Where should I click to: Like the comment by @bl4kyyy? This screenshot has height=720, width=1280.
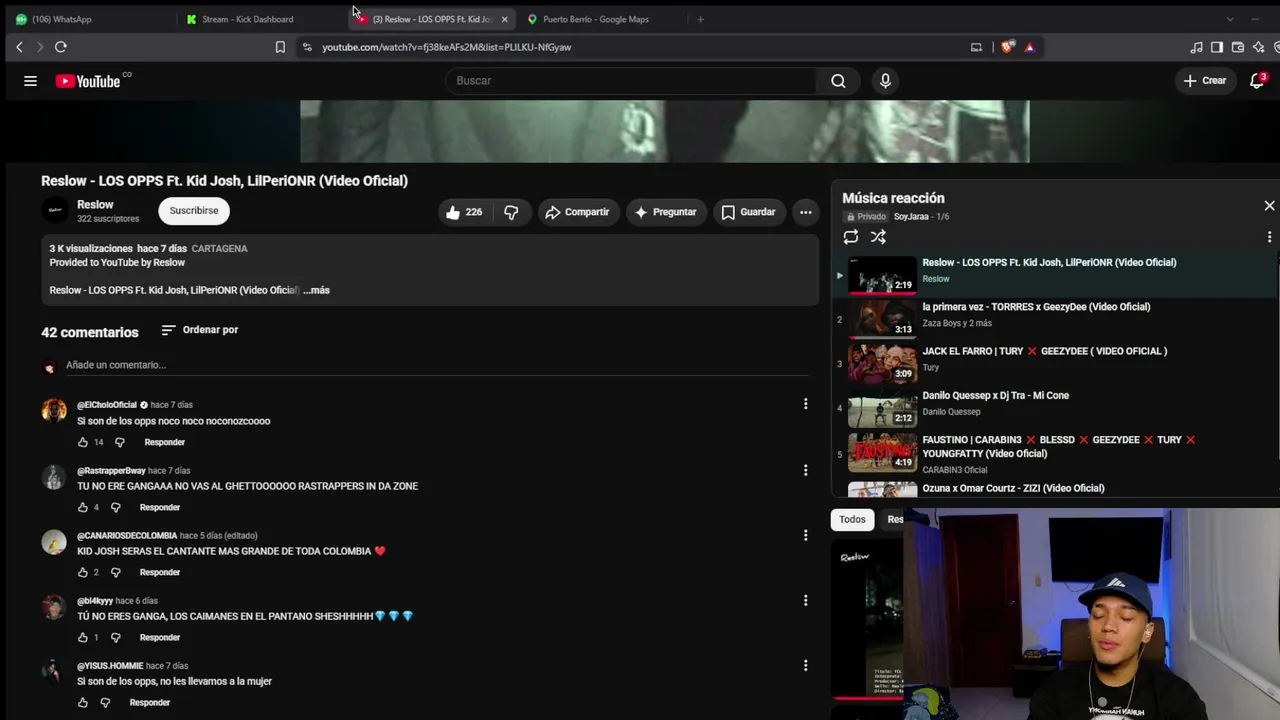pos(83,637)
